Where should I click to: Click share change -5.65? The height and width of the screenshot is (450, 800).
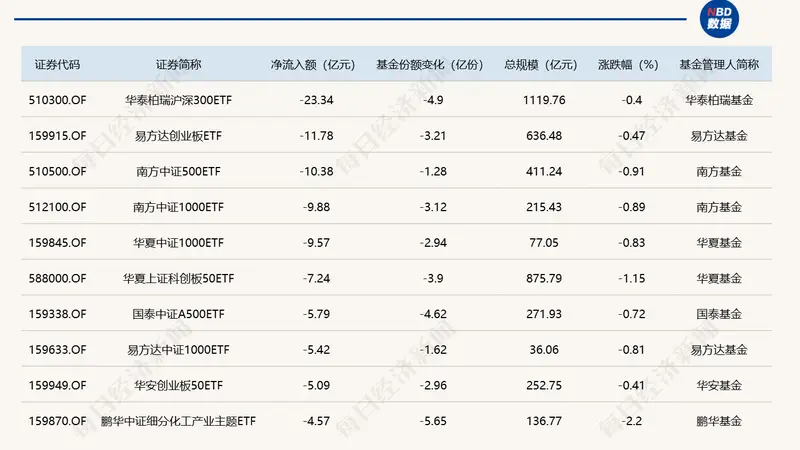click(433, 421)
